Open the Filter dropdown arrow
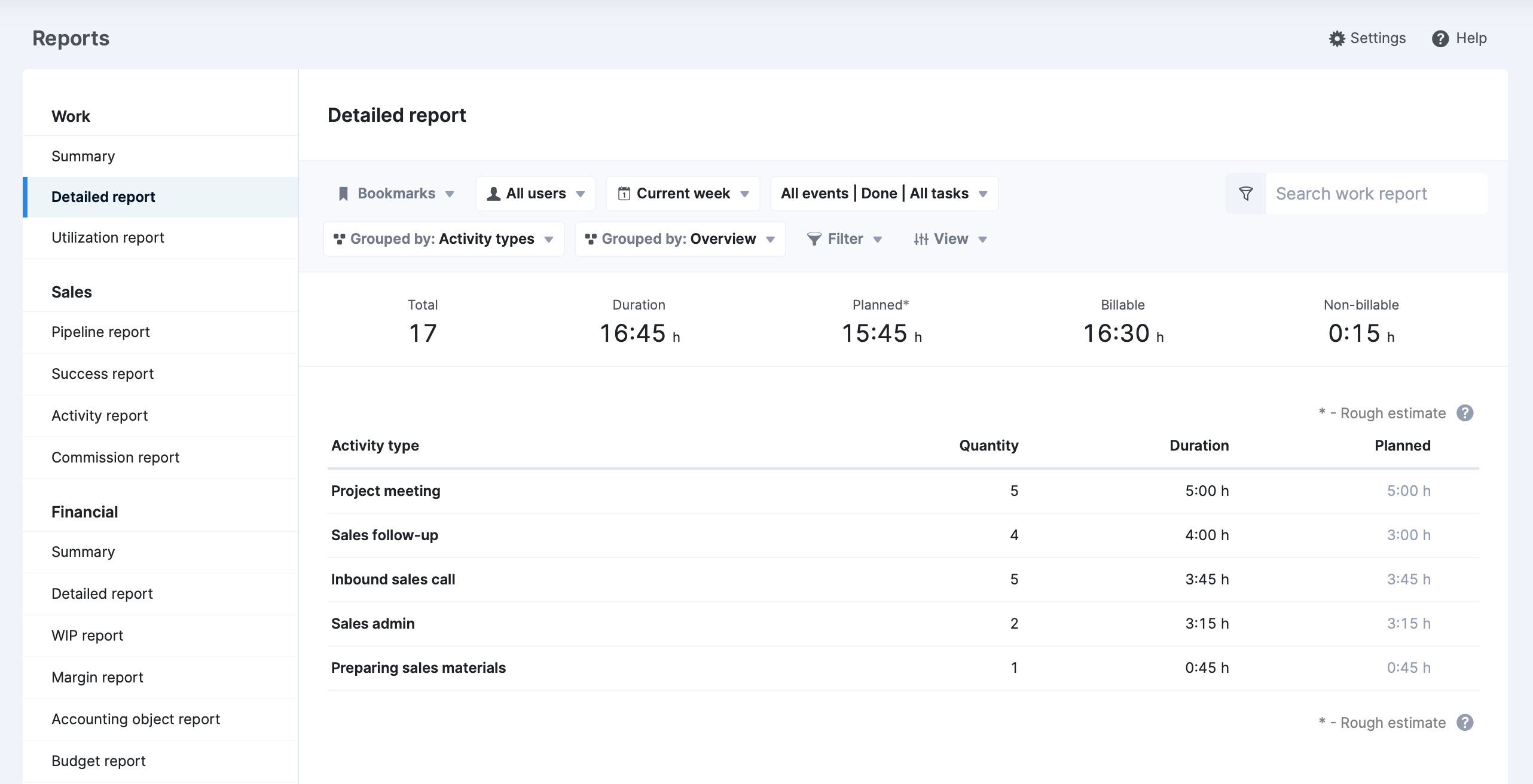The width and height of the screenshot is (1533, 784). (x=878, y=240)
